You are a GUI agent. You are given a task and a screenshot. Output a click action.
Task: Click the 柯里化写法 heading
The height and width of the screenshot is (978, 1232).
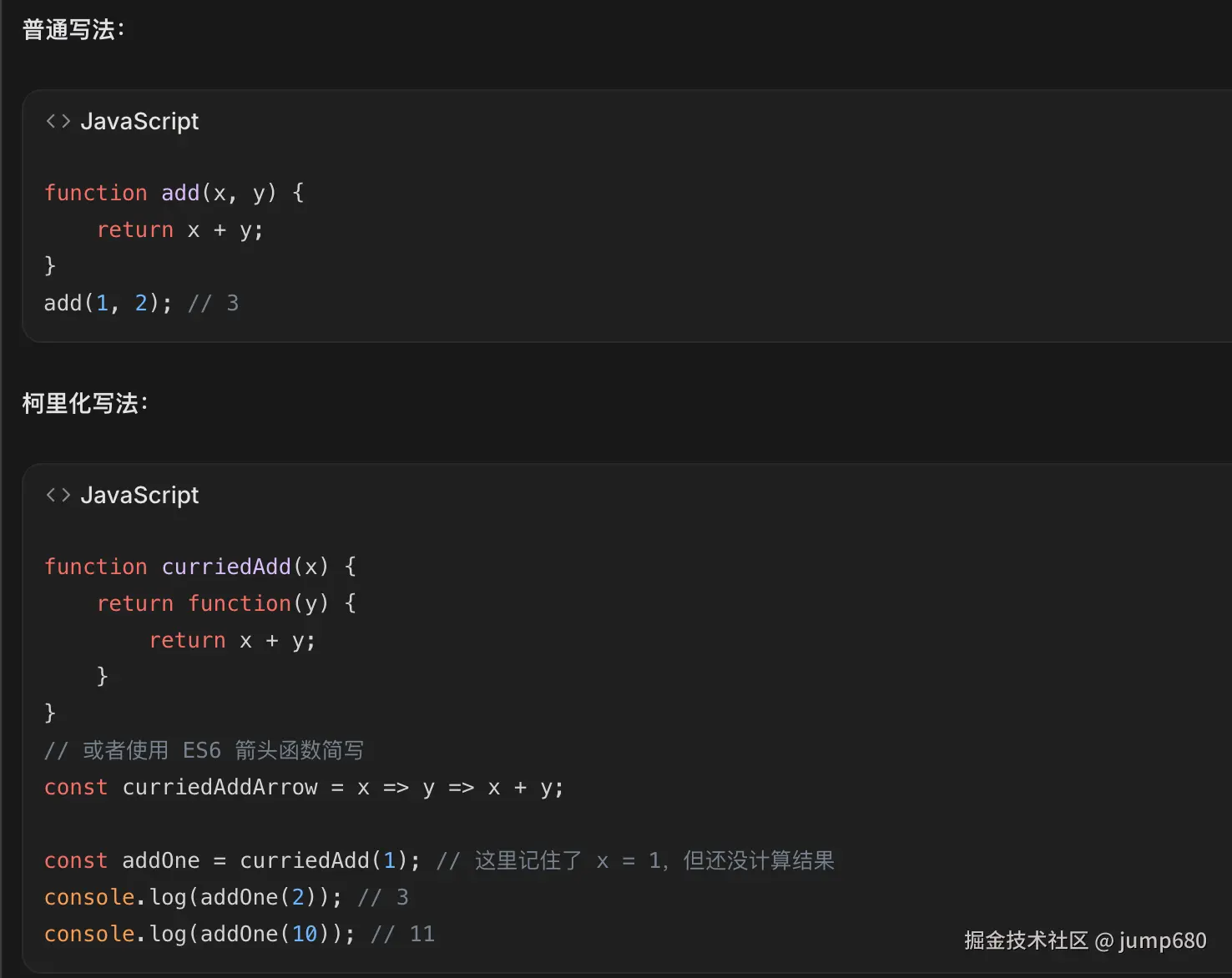click(85, 404)
